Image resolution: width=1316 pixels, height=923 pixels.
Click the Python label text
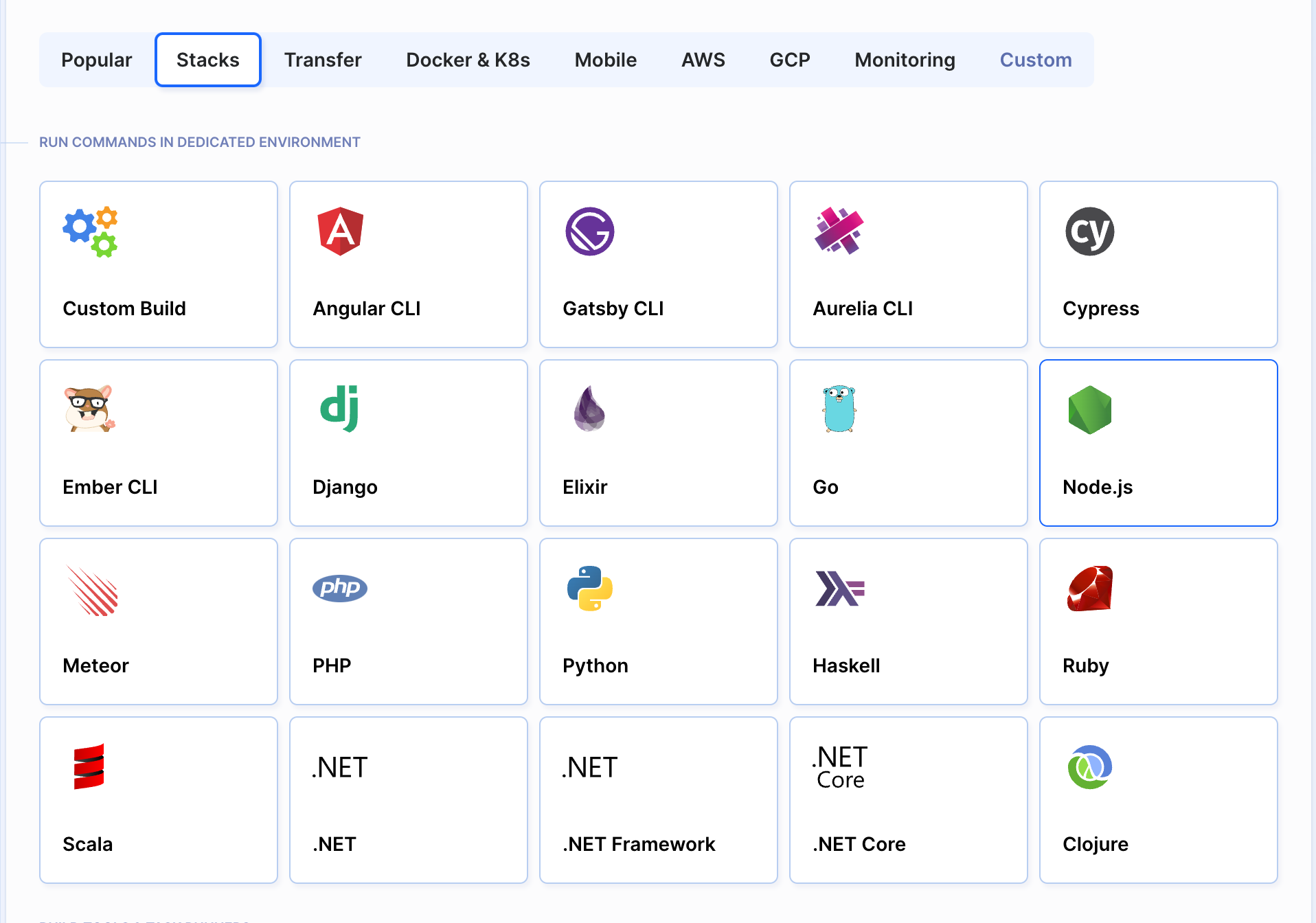coord(595,665)
